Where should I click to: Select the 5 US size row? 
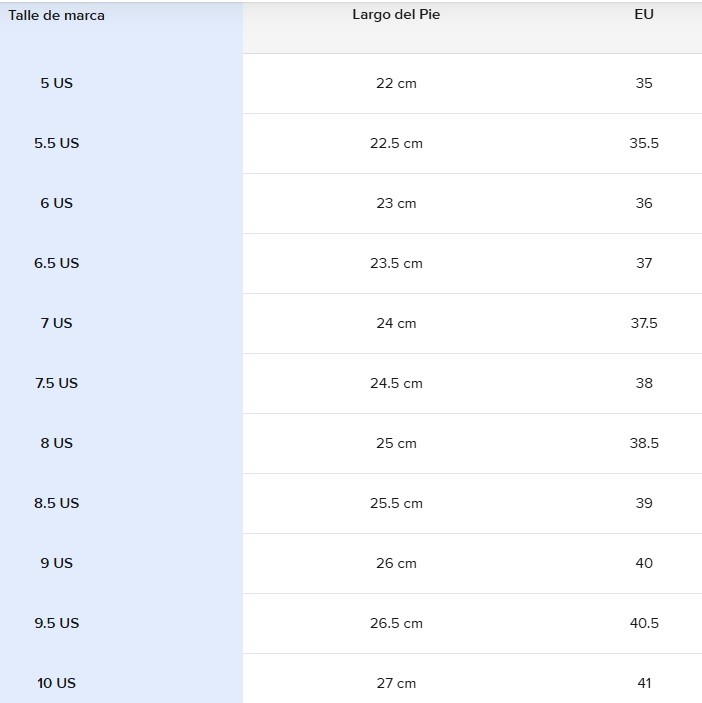click(57, 83)
